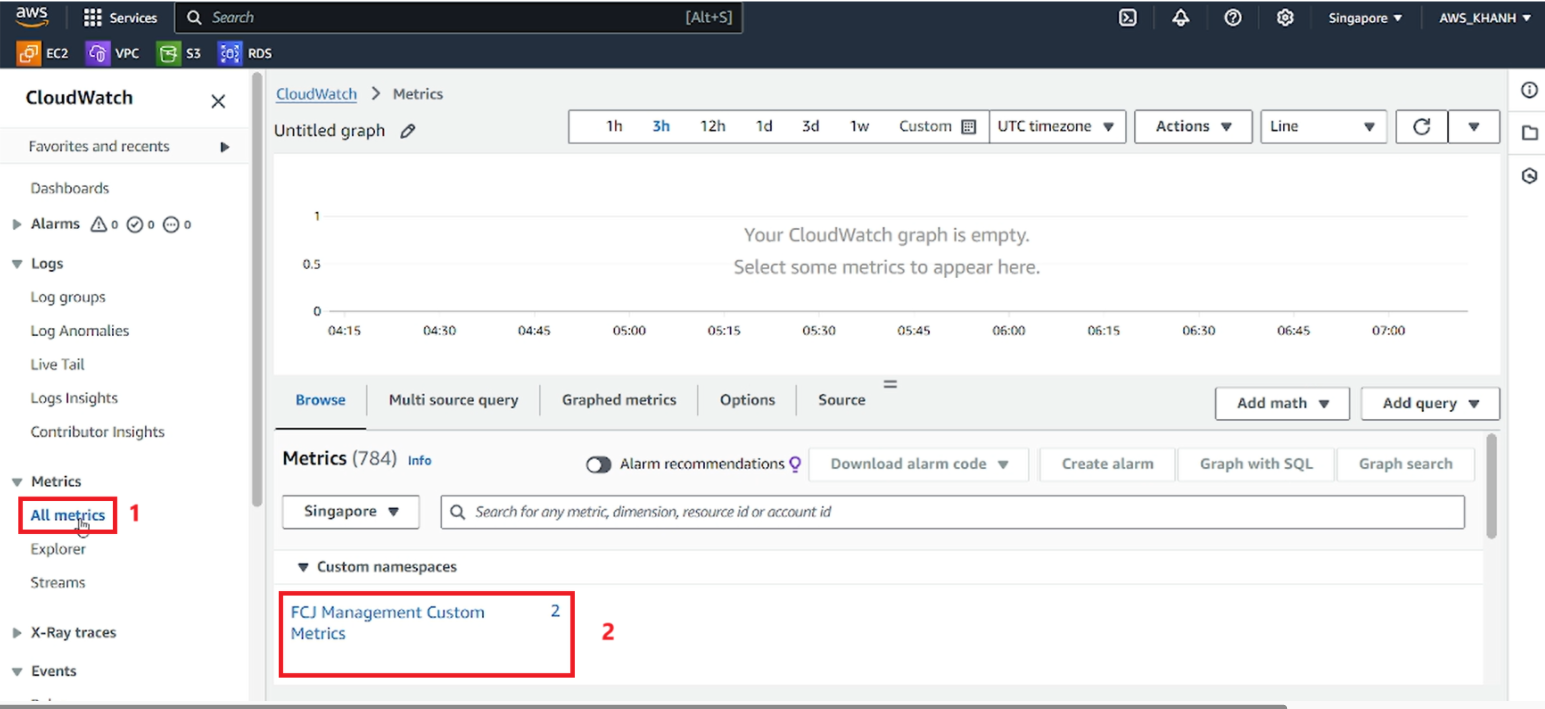
Task: Follow the CloudWatch breadcrumb link
Action: [x=316, y=94]
